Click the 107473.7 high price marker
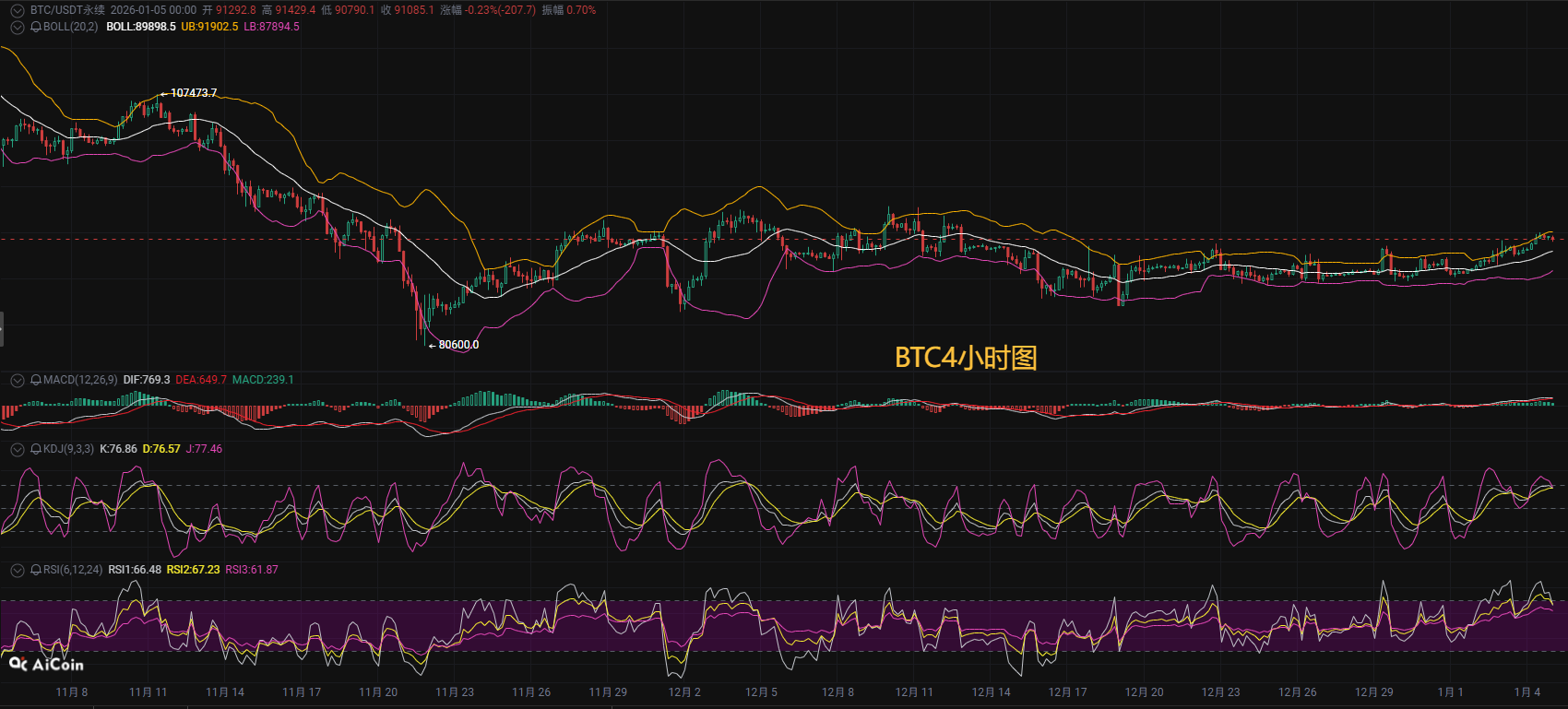1568x709 pixels. 194,93
